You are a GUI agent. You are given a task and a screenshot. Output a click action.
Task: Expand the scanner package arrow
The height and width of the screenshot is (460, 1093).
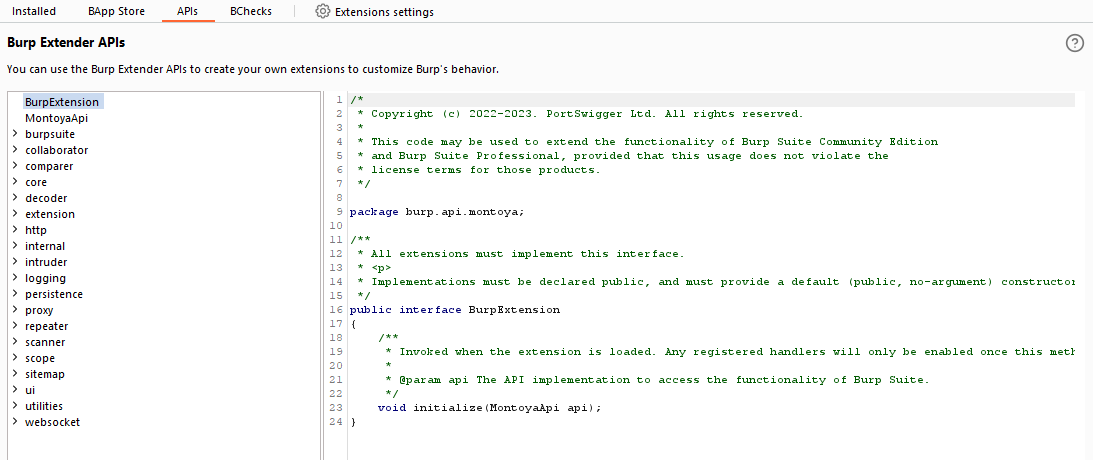pyautogui.click(x=15, y=342)
